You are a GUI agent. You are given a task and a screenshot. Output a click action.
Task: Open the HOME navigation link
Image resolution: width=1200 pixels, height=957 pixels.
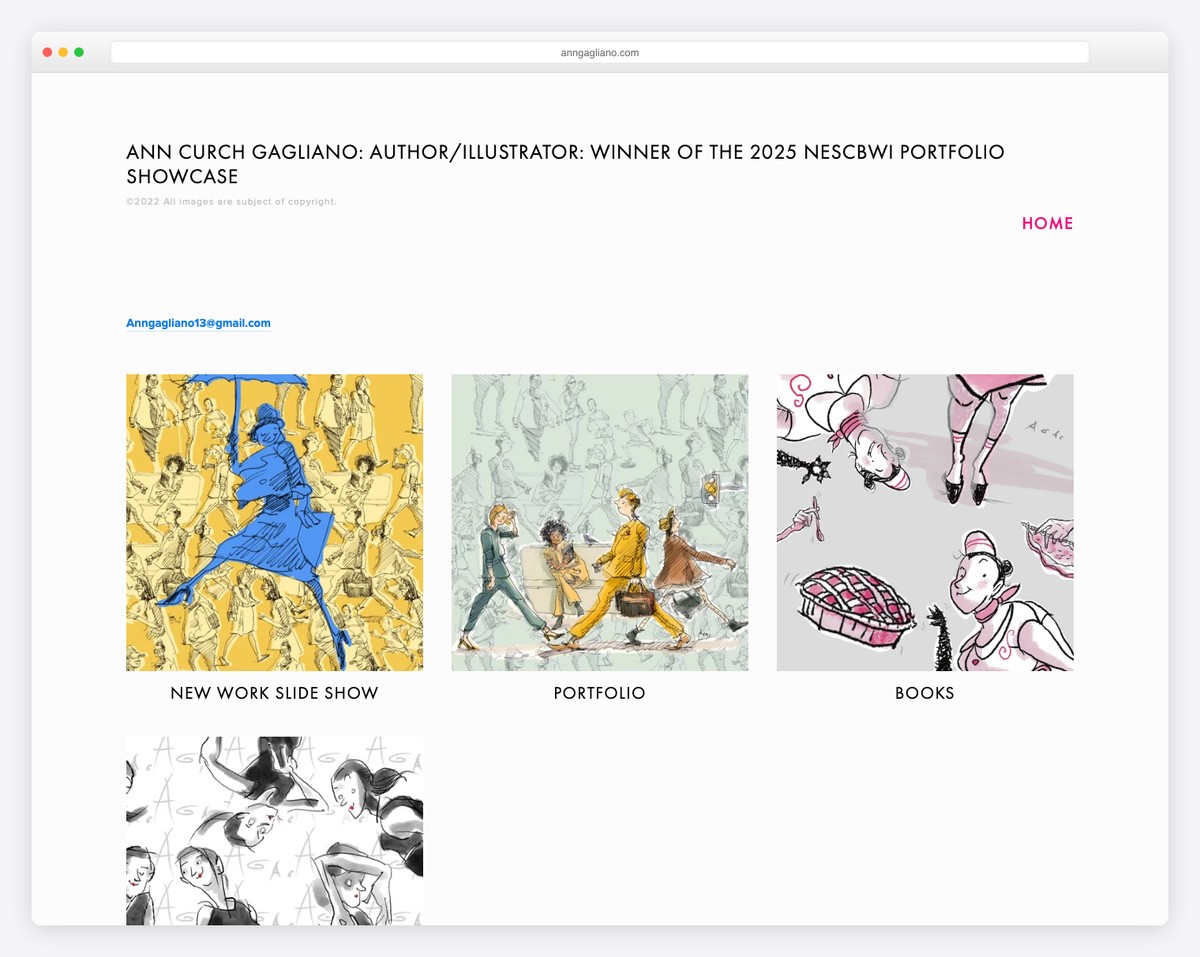[x=1047, y=223]
